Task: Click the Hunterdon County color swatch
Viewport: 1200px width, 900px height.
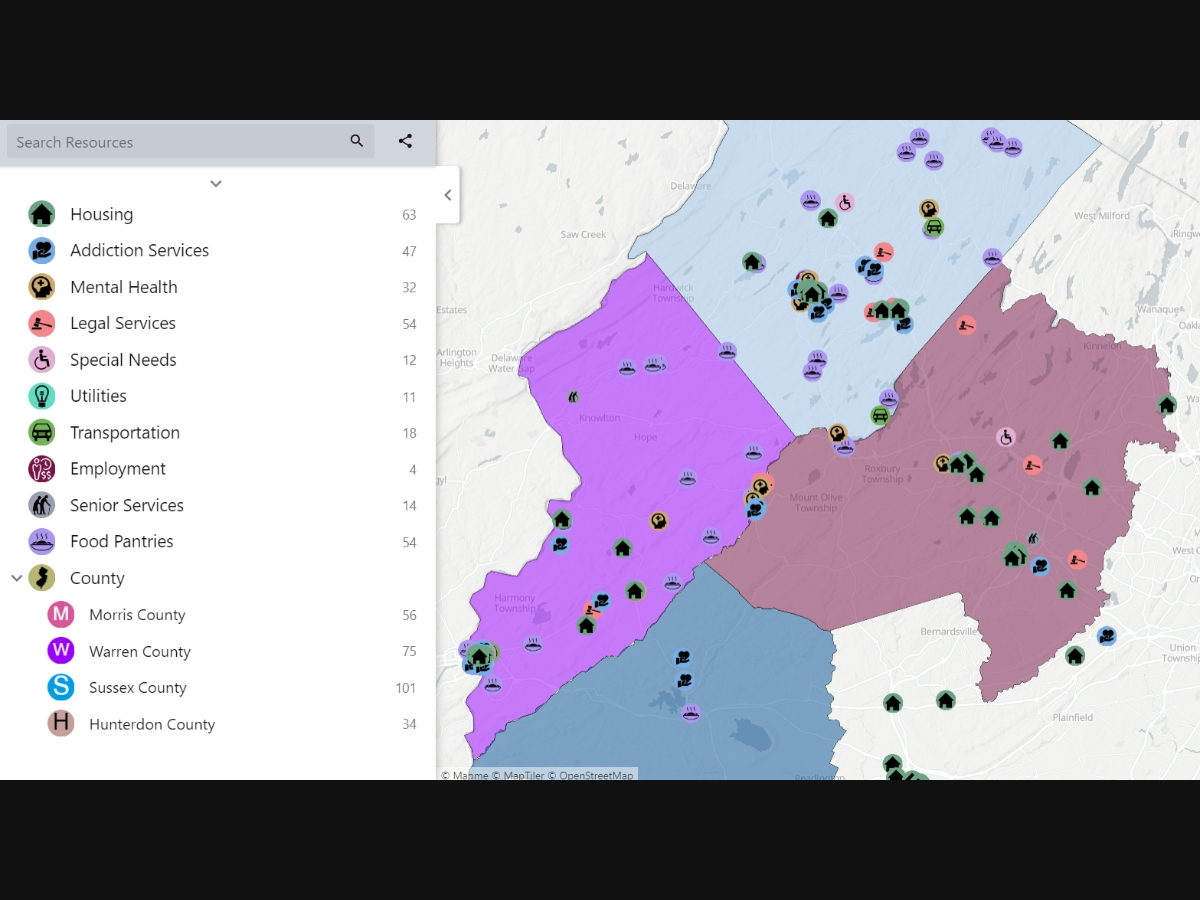Action: click(x=61, y=724)
